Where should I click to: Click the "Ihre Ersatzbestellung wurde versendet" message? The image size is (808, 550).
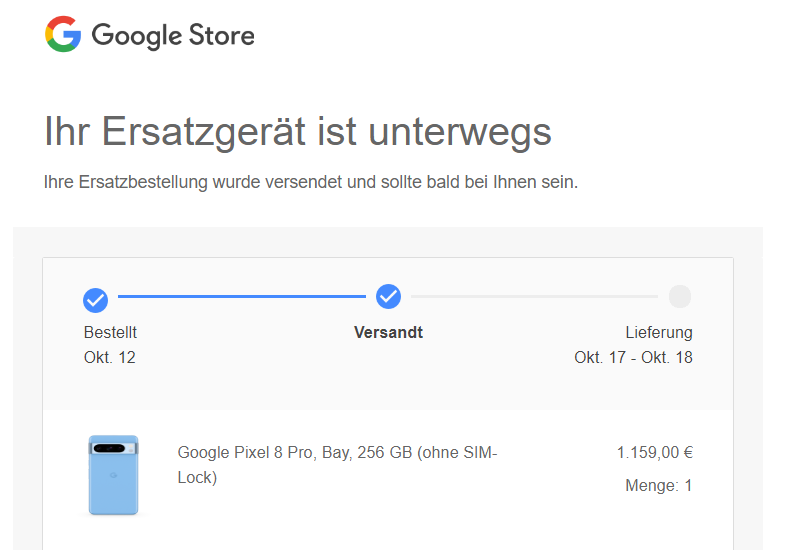311,183
